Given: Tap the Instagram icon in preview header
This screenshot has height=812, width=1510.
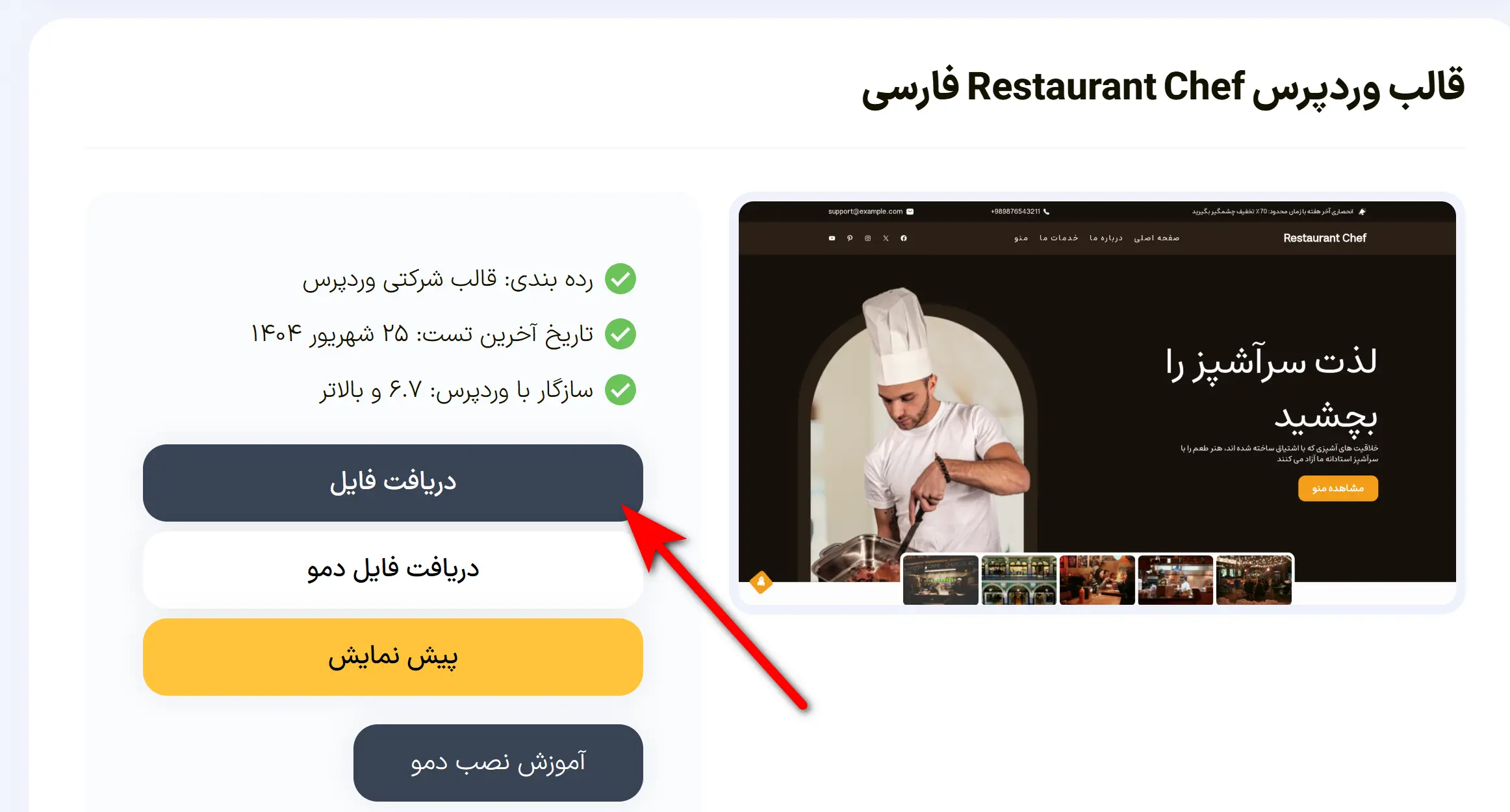Looking at the screenshot, I should pos(868,238).
